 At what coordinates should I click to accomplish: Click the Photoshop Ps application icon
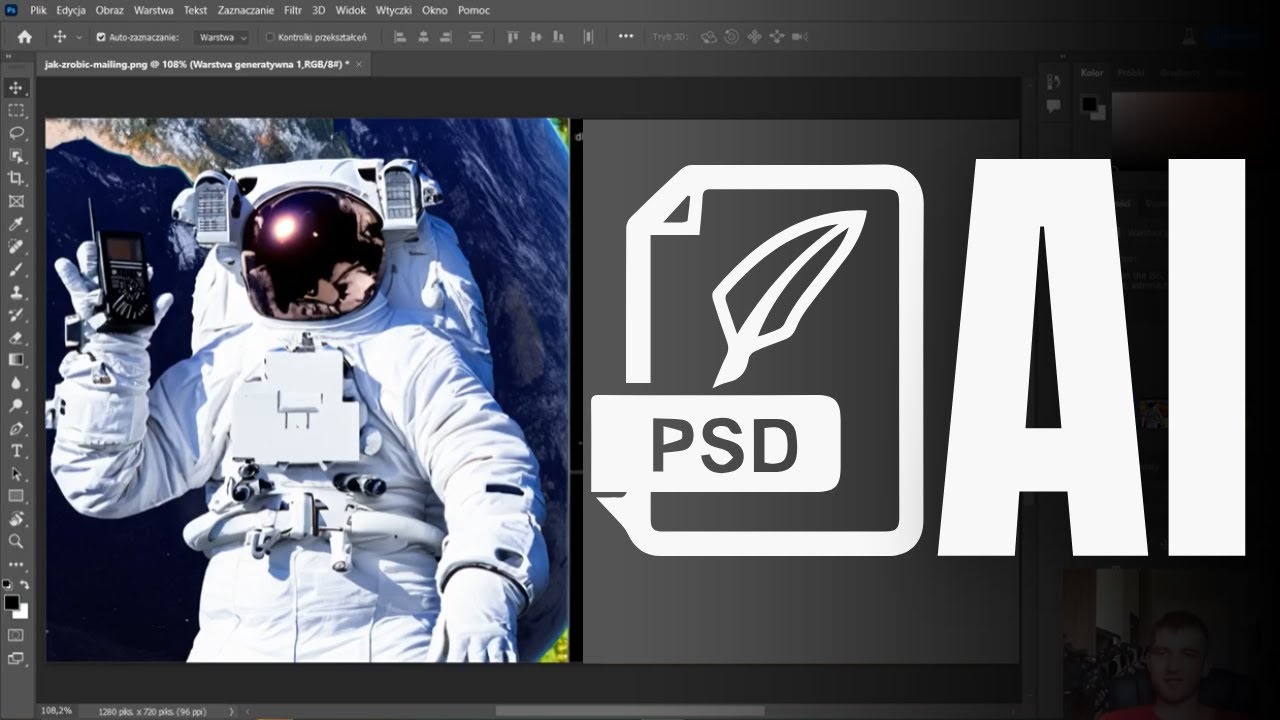(x=11, y=10)
